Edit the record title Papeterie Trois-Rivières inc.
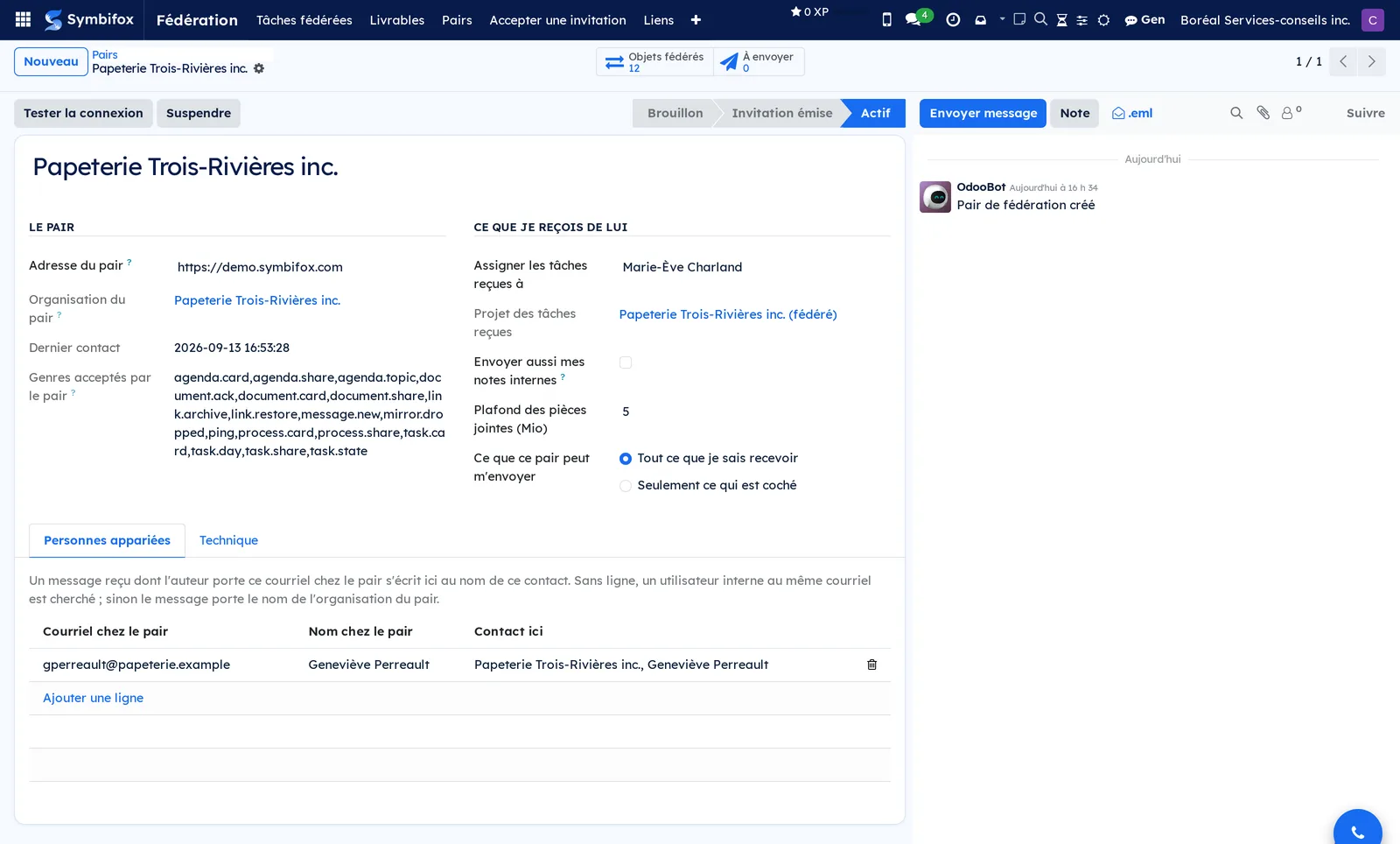The height and width of the screenshot is (844, 1400). 459,166
